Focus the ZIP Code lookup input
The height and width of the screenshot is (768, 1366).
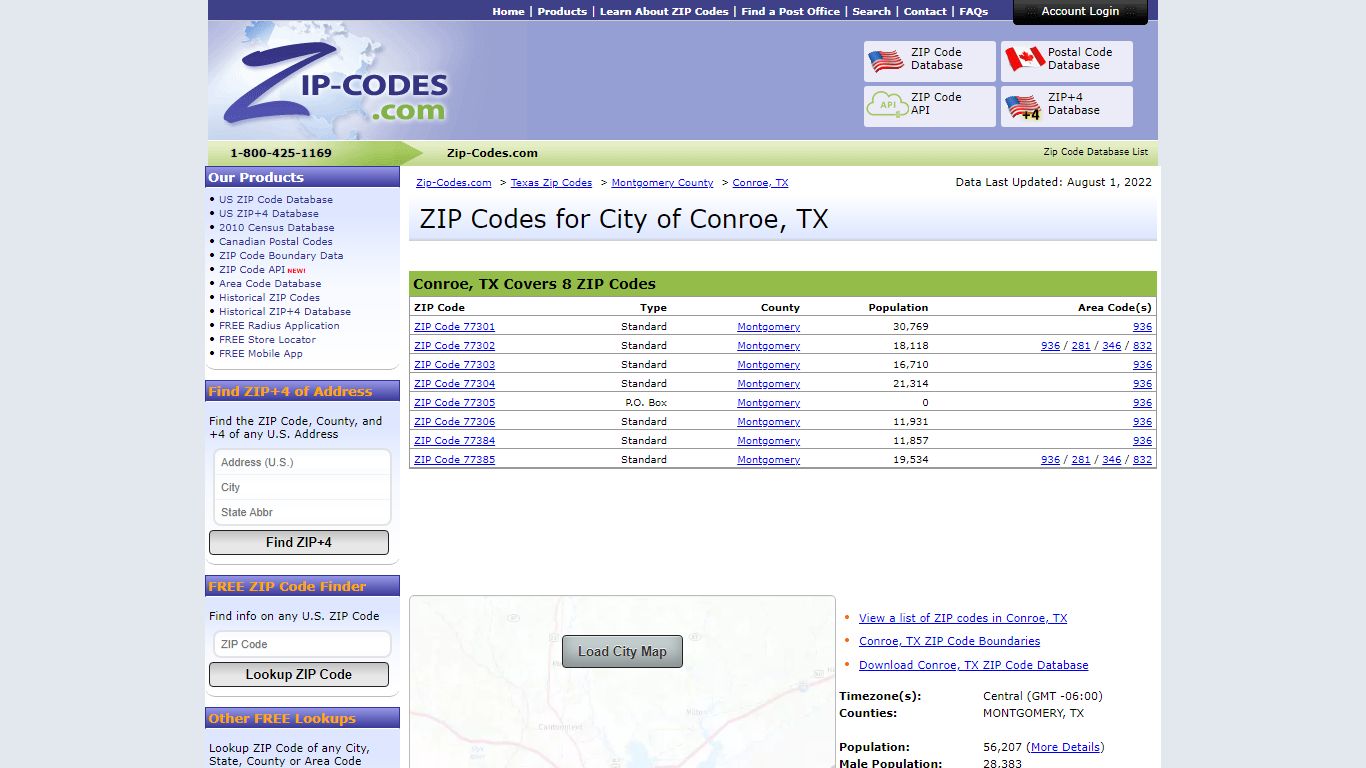click(x=302, y=644)
